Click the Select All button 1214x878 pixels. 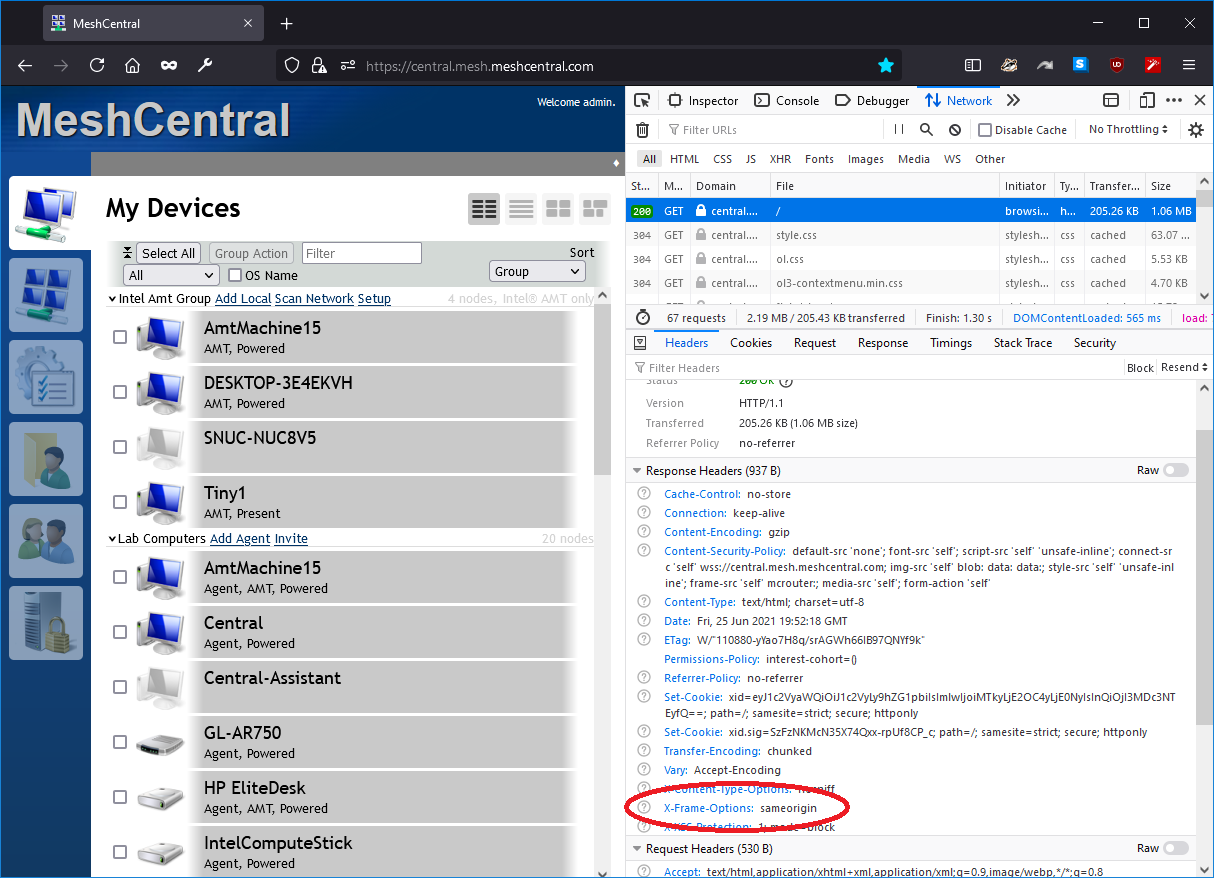[169, 253]
